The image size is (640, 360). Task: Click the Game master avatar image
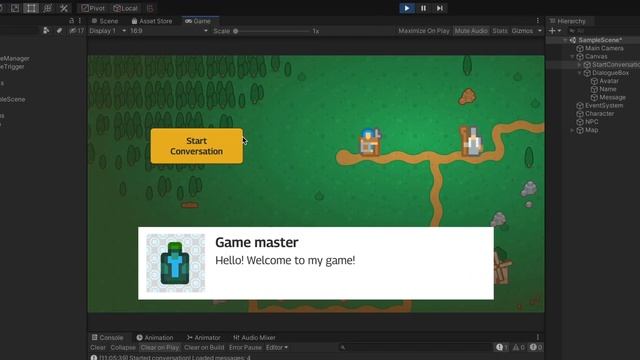pyautogui.click(x=176, y=263)
